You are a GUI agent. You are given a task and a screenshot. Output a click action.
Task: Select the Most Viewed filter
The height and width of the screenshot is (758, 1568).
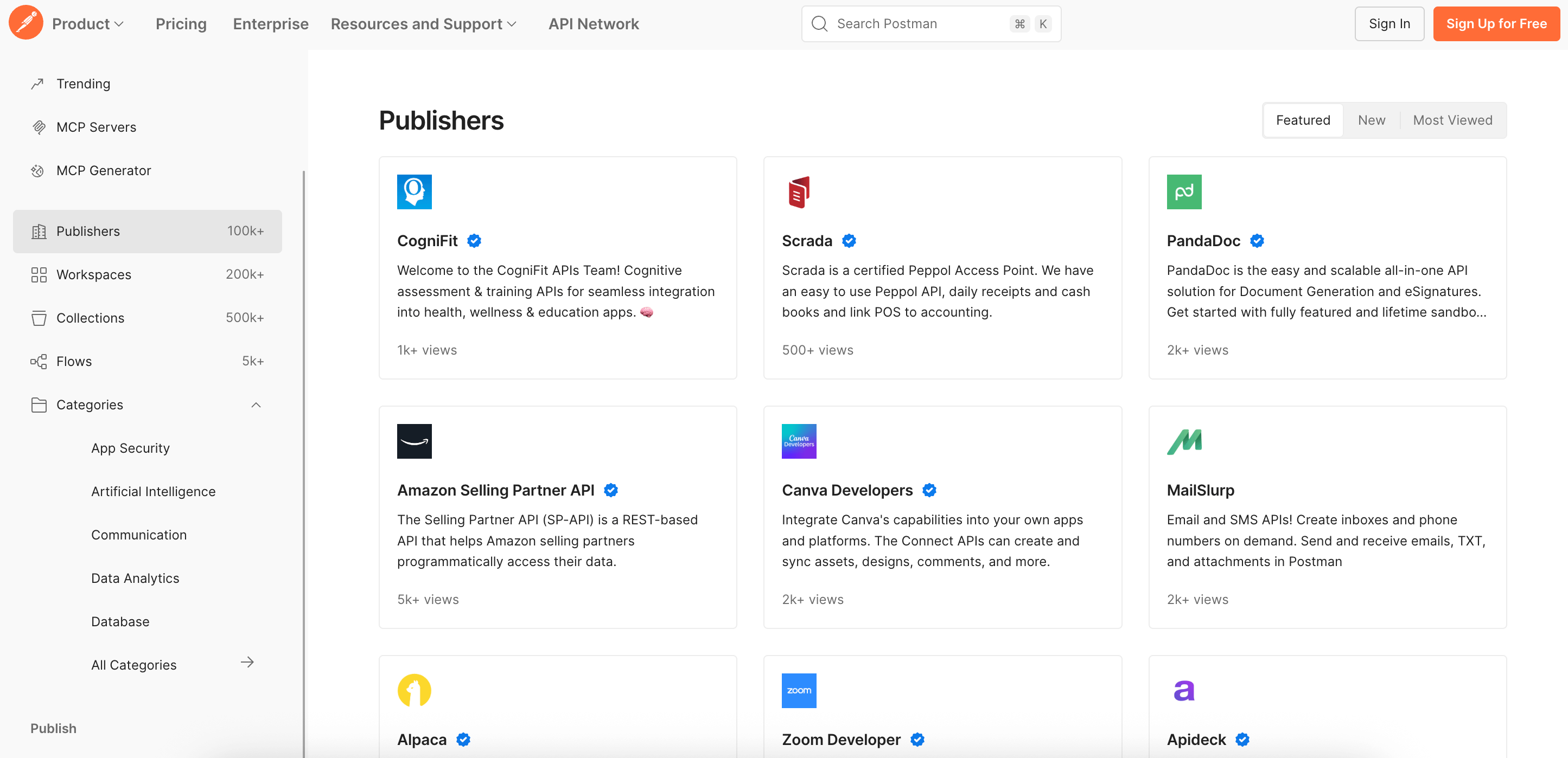click(x=1452, y=120)
